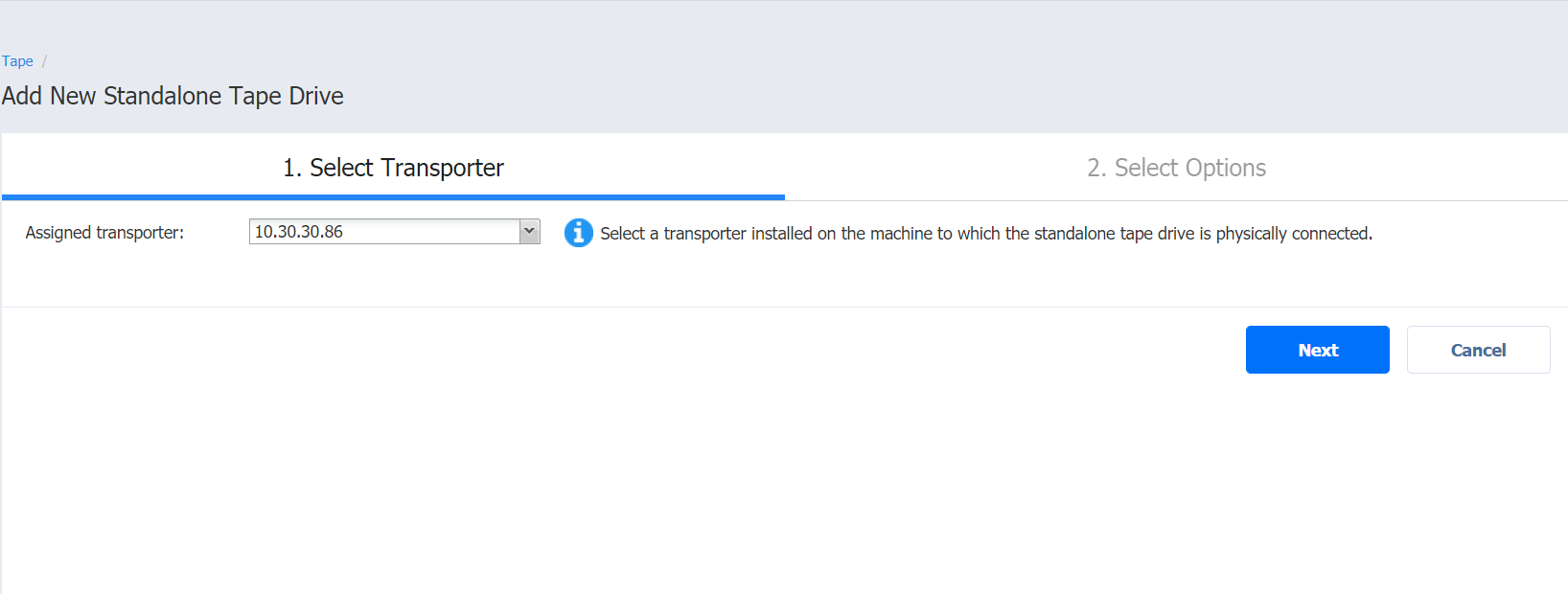
Task: Go back via the Tape breadcrumb link
Action: pos(17,61)
